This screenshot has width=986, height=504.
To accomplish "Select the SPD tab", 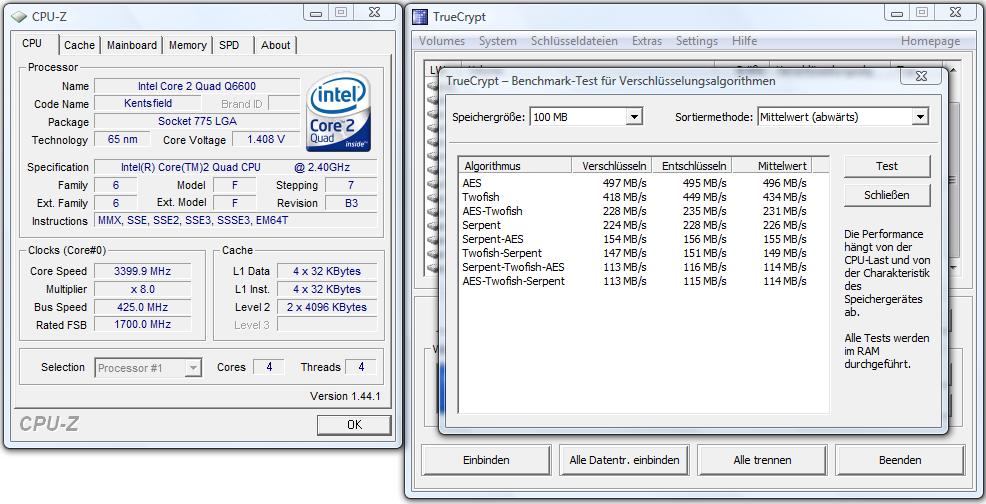I will point(230,45).
